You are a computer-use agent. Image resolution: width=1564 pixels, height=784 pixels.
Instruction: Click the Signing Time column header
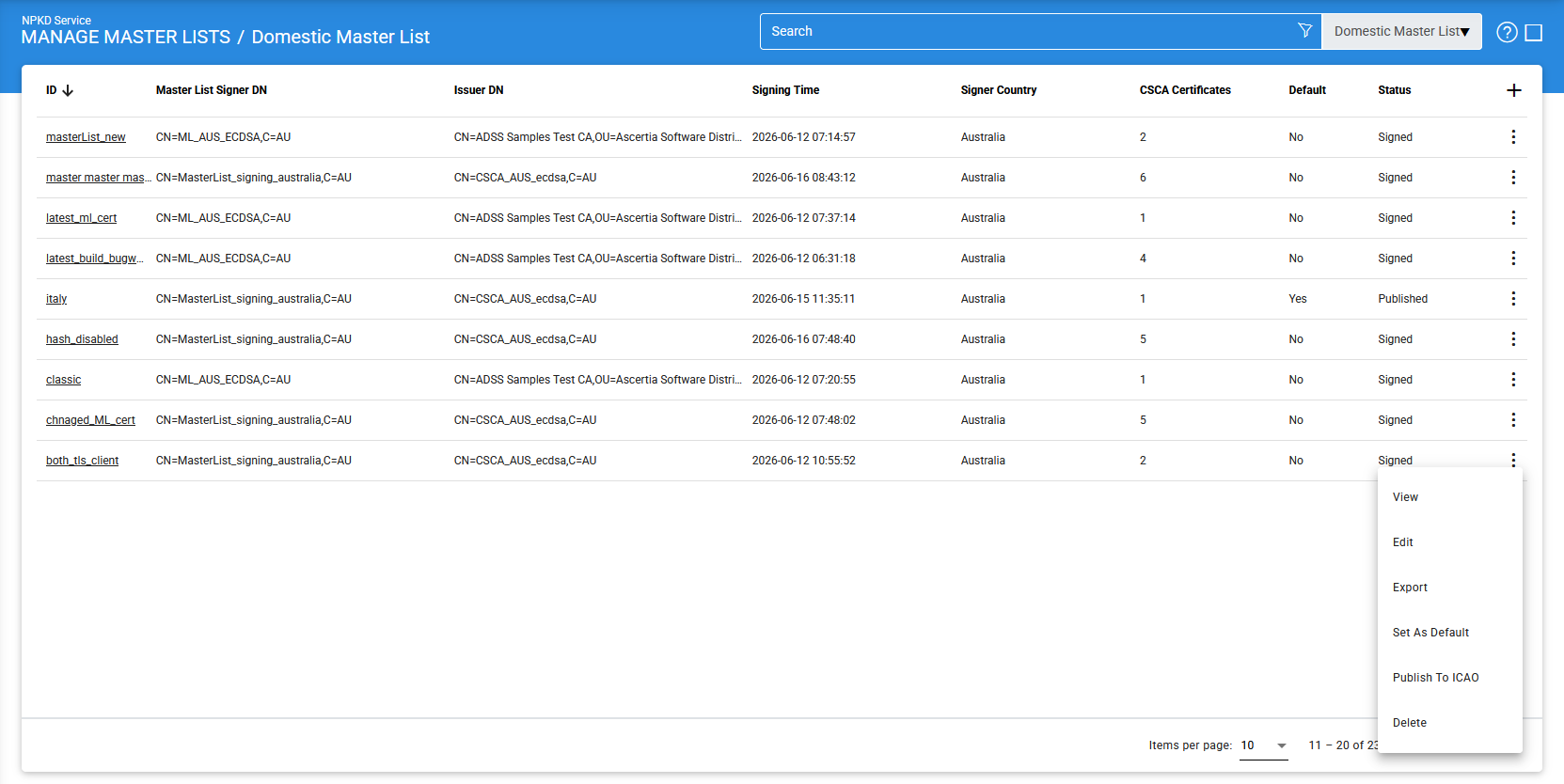pyautogui.click(x=785, y=90)
